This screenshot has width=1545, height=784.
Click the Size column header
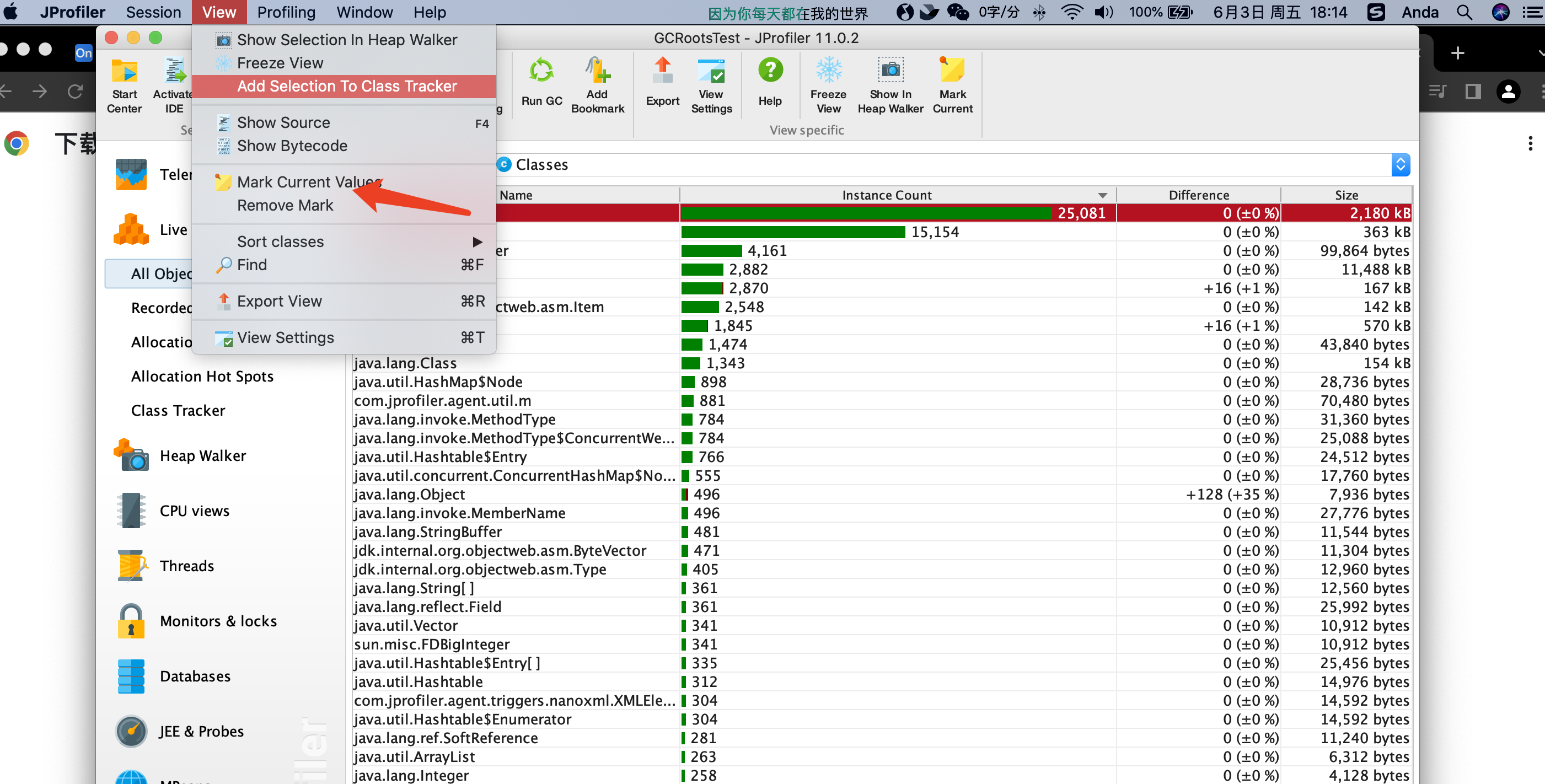tap(1346, 196)
